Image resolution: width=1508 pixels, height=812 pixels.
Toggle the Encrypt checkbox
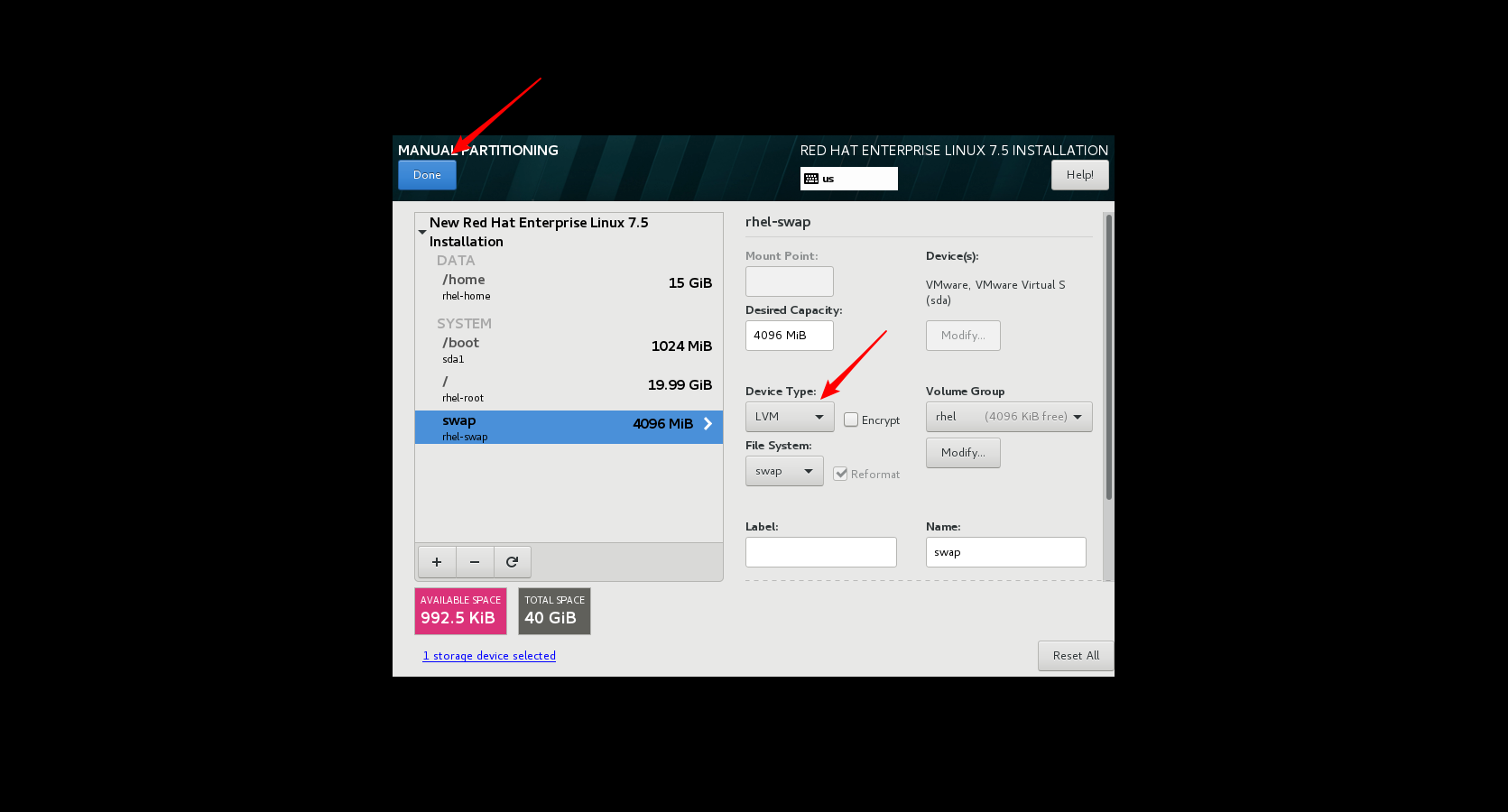(x=851, y=420)
